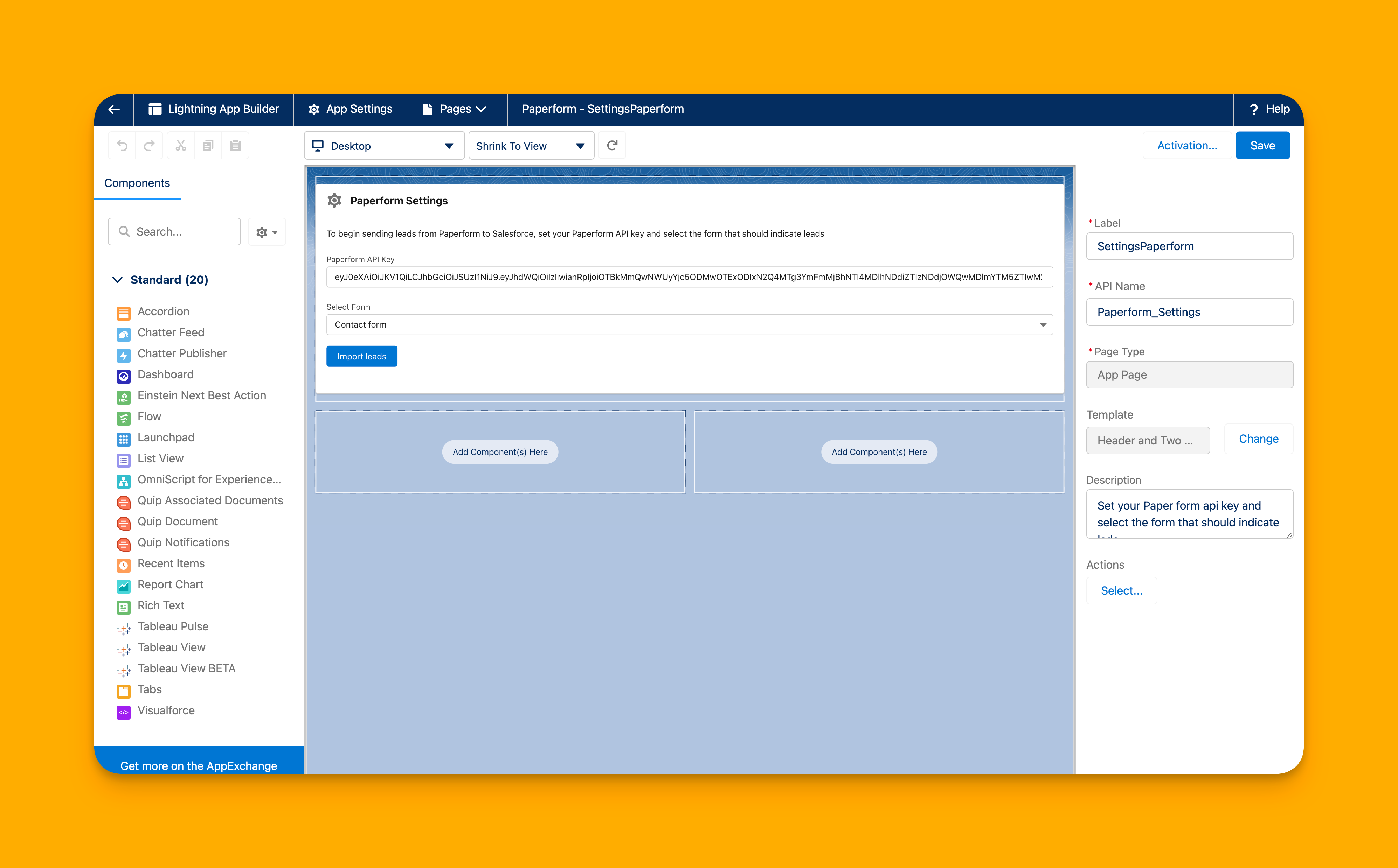The height and width of the screenshot is (868, 1398).
Task: Open the Shrink To View dropdown
Action: 531,146
